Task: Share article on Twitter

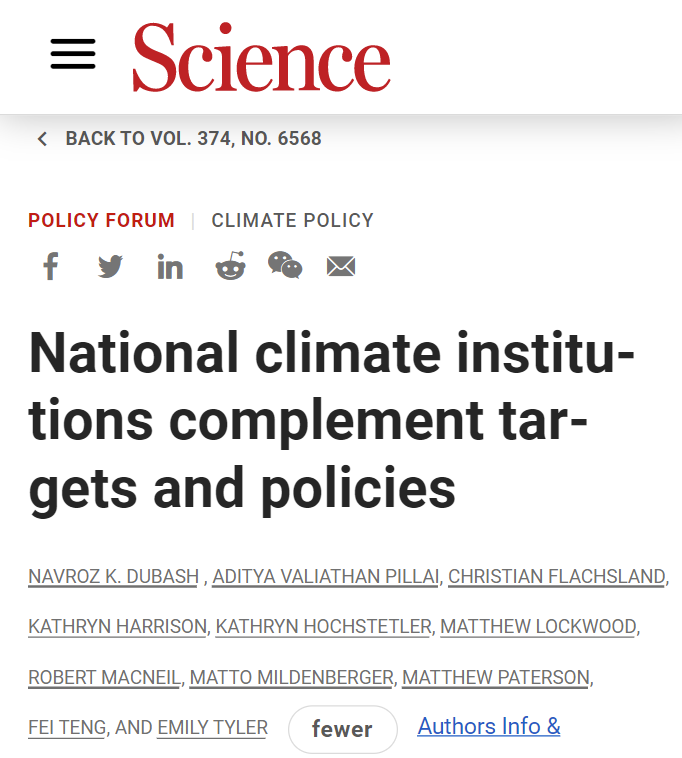Action: pos(110,266)
